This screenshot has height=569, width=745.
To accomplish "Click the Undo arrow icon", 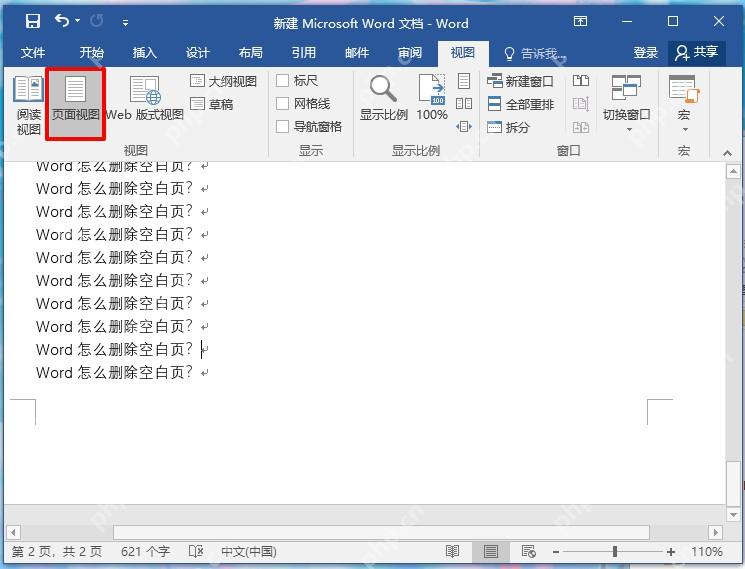I will pos(62,21).
